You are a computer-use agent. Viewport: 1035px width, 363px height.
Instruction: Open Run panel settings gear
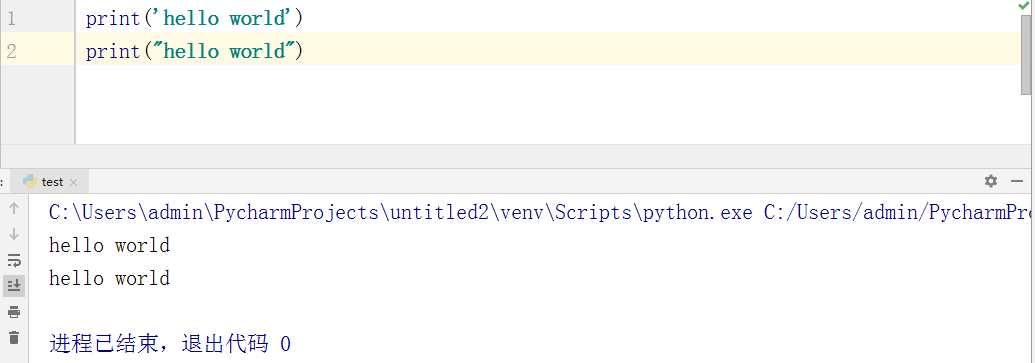[991, 181]
